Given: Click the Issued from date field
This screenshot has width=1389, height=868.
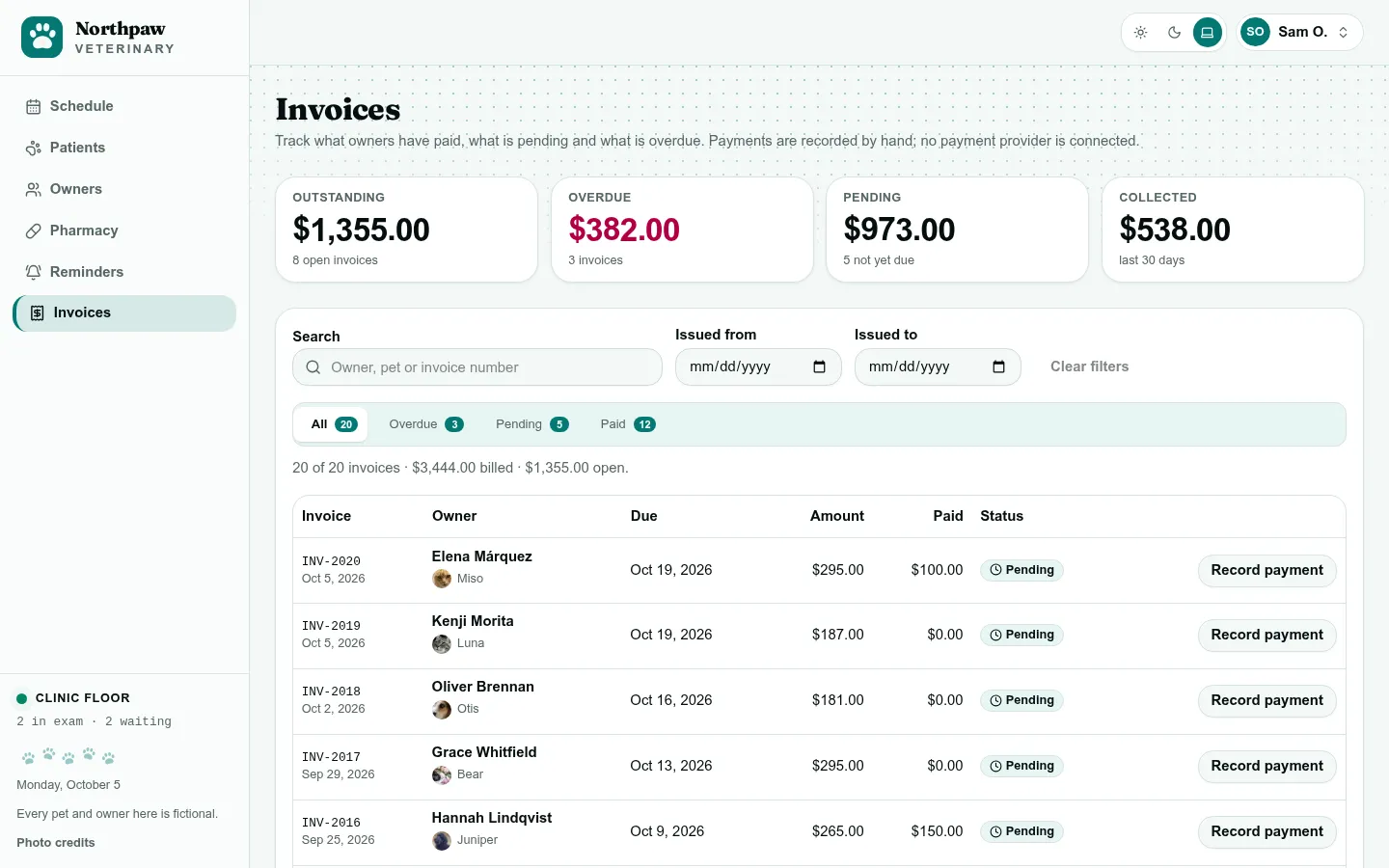Looking at the screenshot, I should click(758, 366).
